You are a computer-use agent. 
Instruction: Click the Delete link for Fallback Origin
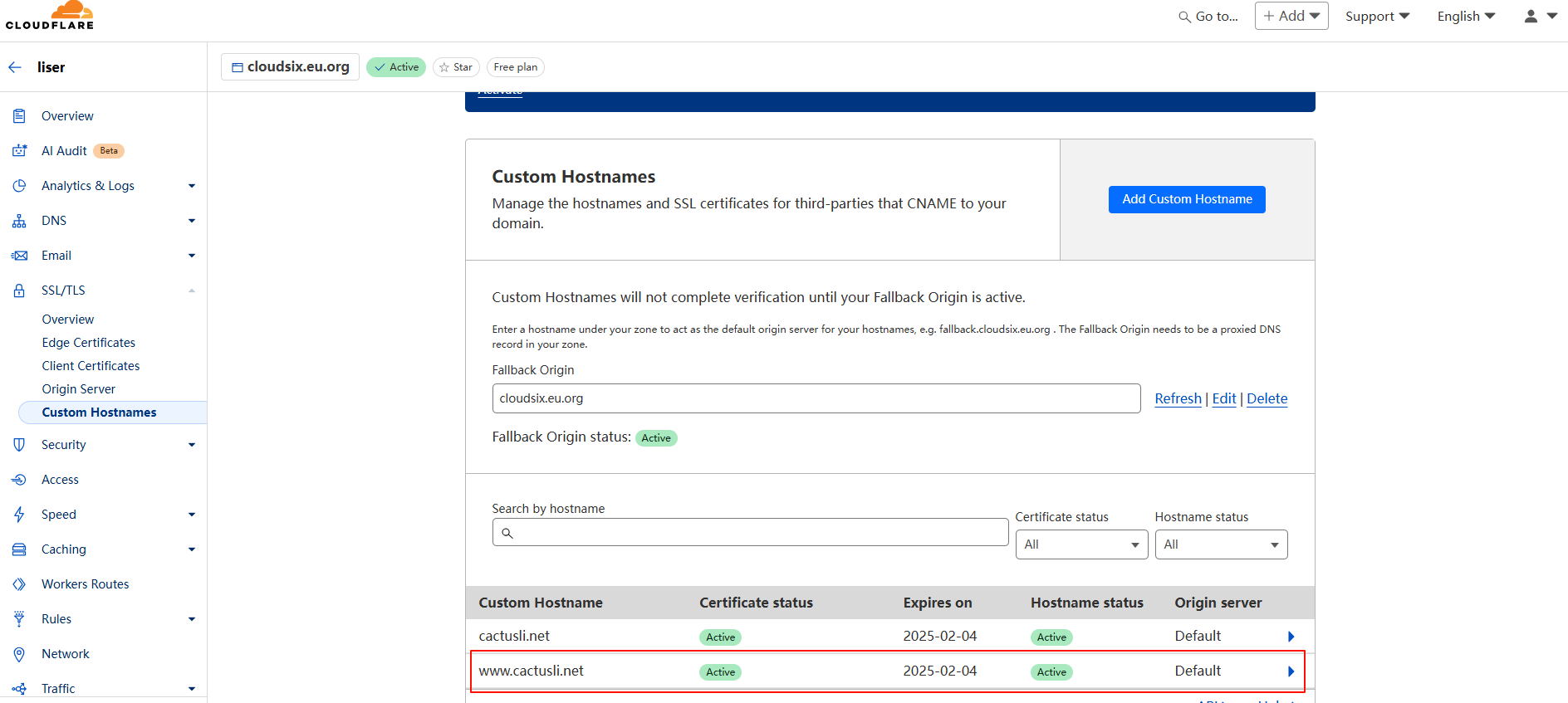(x=1267, y=398)
